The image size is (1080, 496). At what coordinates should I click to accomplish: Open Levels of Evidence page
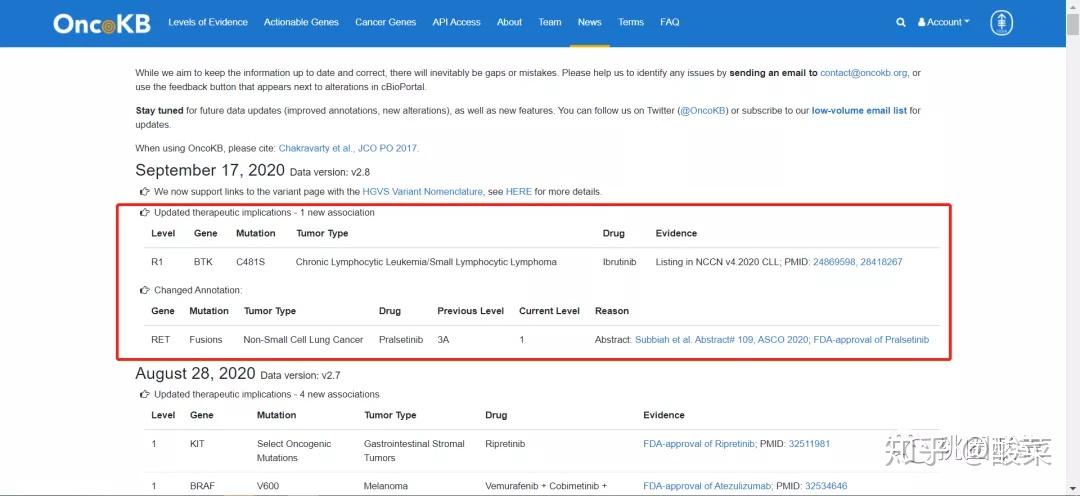pos(208,22)
